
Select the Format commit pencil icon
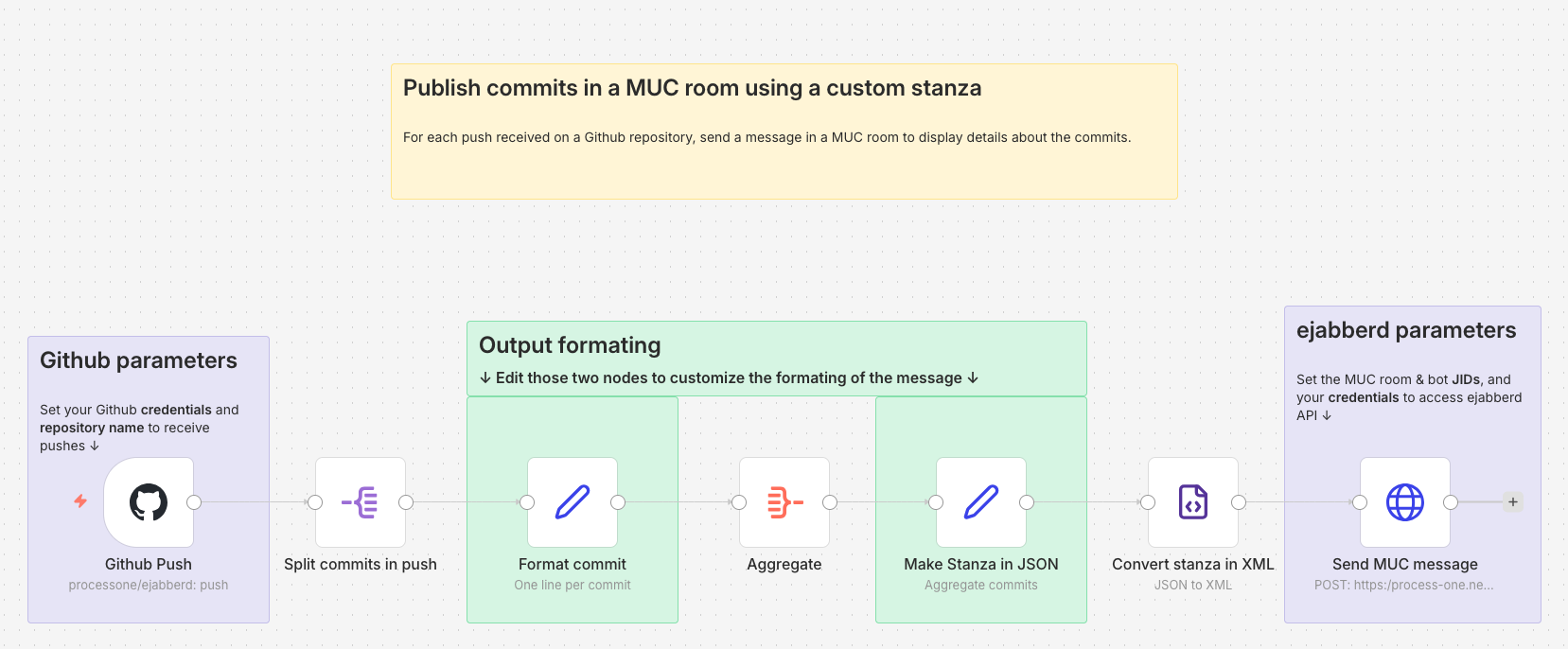point(573,502)
